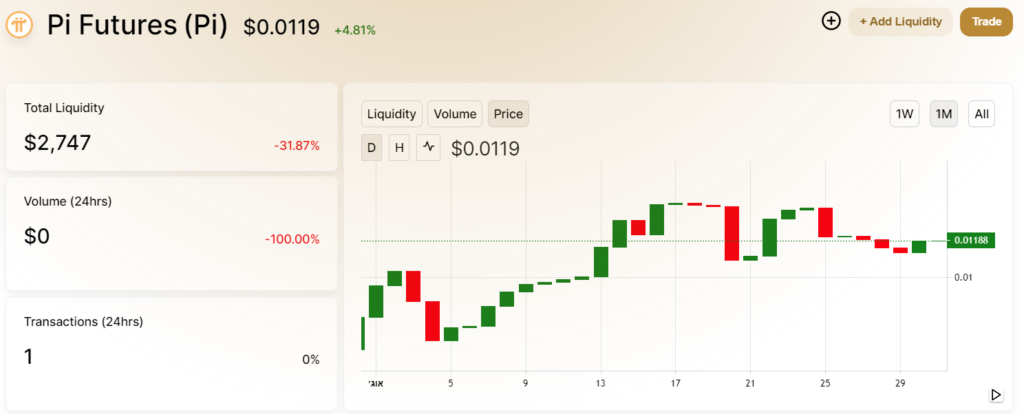Select the Volume chart tab

coord(455,114)
